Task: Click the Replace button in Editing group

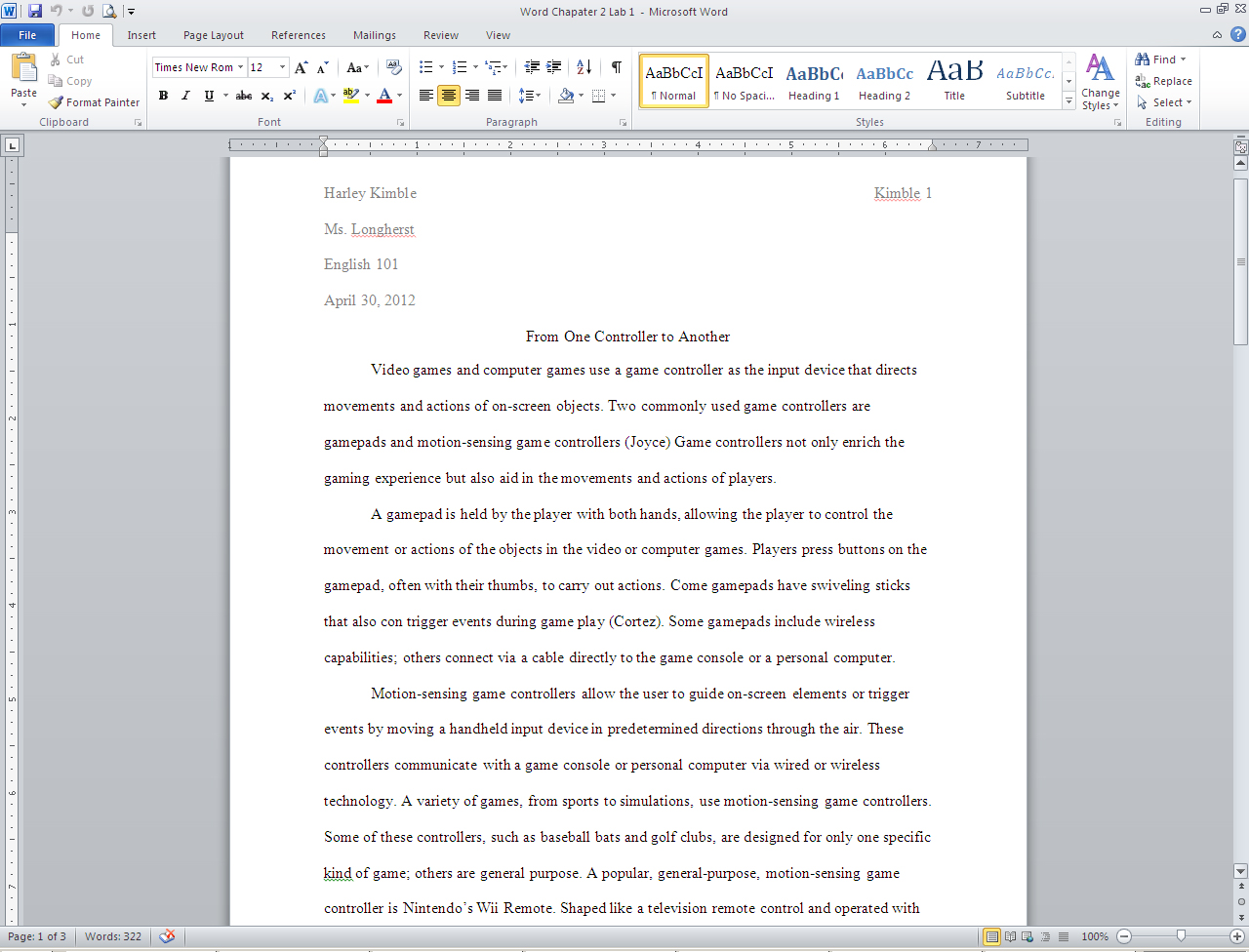Action: point(1164,81)
